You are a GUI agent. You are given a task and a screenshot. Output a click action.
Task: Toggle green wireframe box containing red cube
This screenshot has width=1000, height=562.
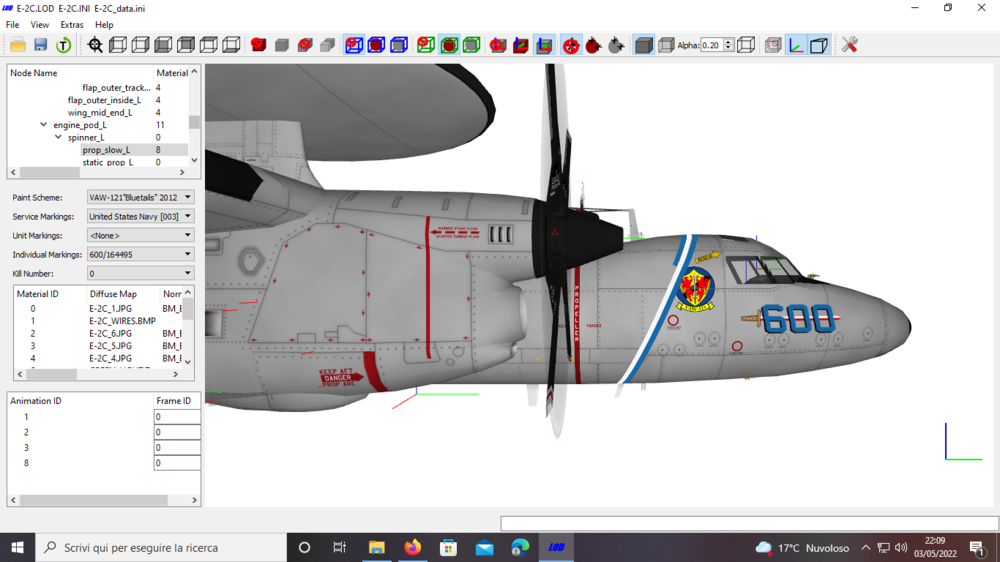pyautogui.click(x=449, y=45)
